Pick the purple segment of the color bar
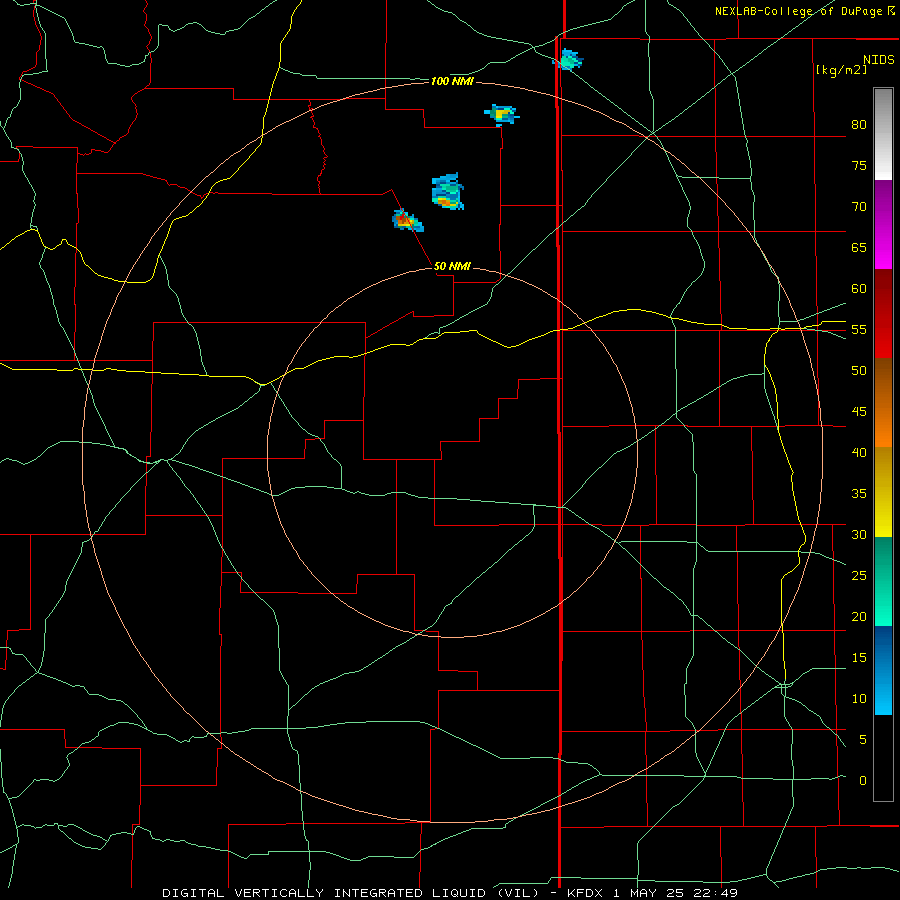The width and height of the screenshot is (900, 900). tap(883, 204)
